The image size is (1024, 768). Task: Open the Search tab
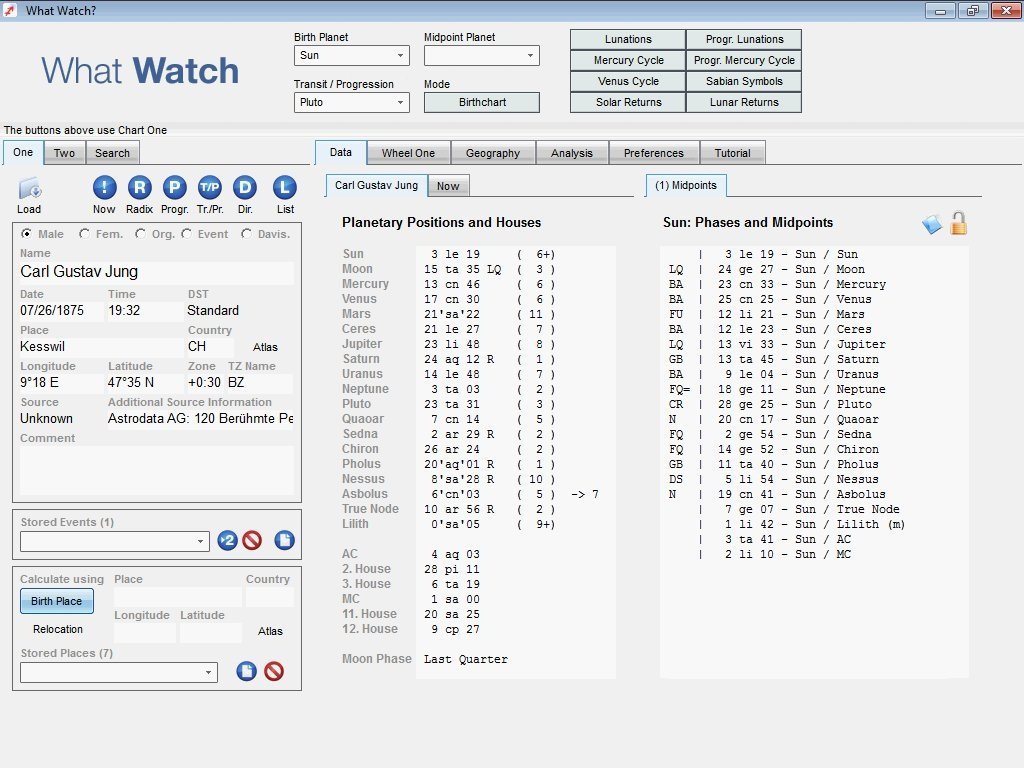coord(112,153)
